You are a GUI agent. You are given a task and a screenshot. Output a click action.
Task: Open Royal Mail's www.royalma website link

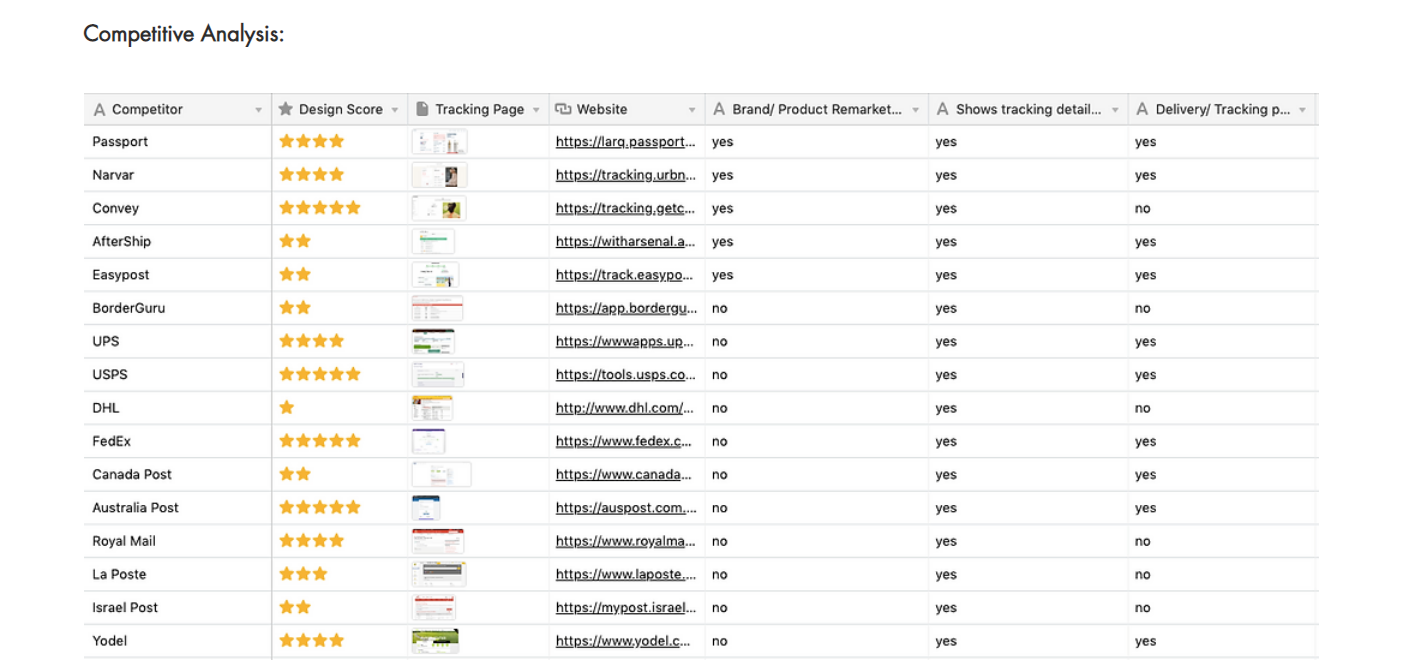tap(625, 541)
